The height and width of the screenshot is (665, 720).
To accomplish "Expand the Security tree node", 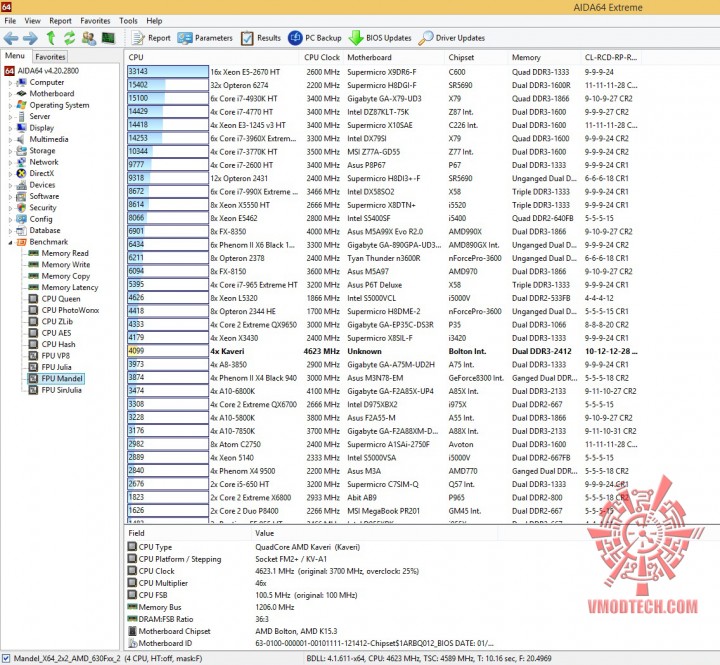I will (x=10, y=208).
